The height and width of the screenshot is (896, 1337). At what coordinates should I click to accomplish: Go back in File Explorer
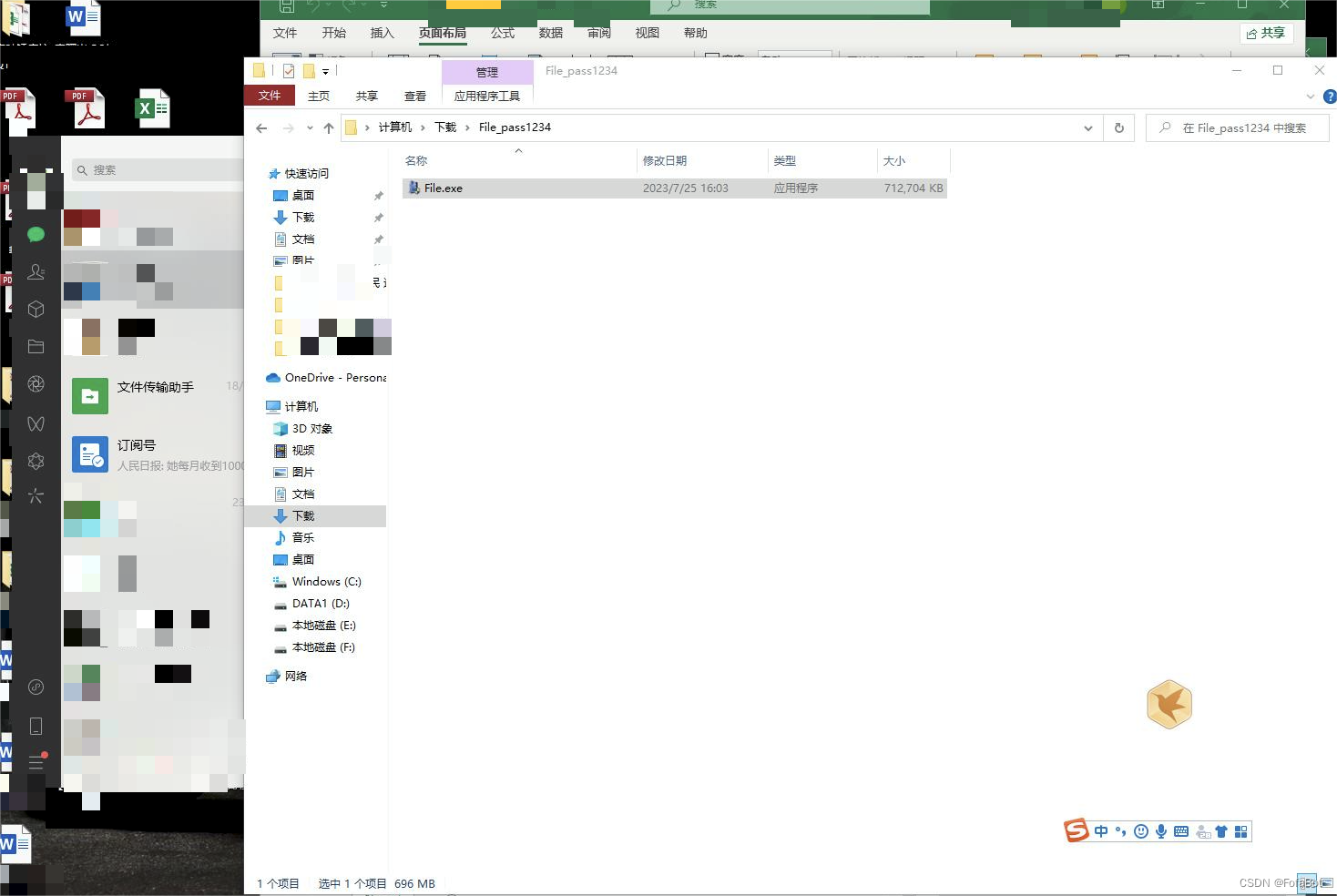coord(261,128)
